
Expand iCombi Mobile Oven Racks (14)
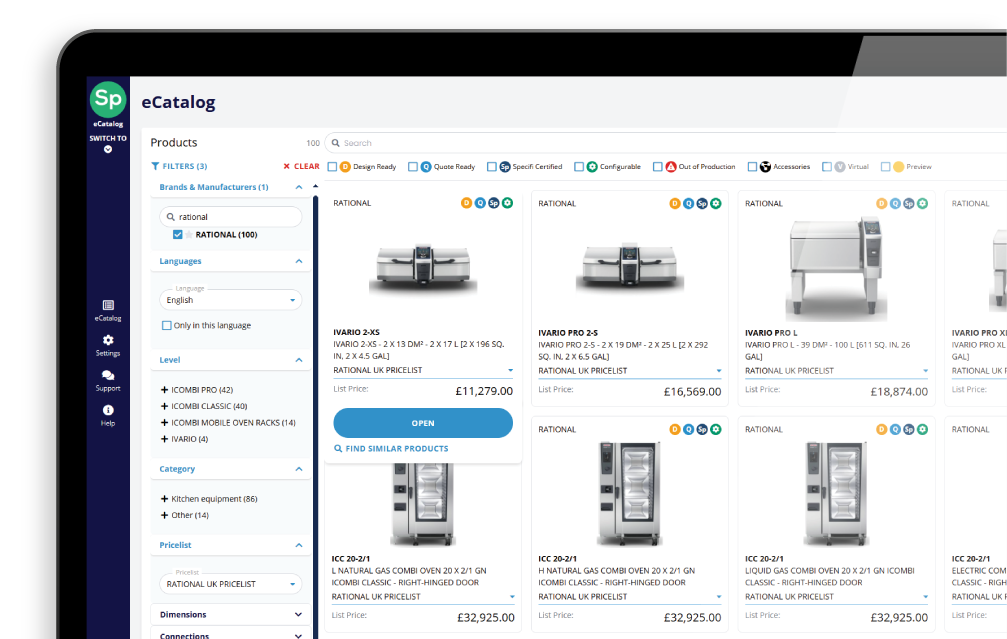coord(164,423)
